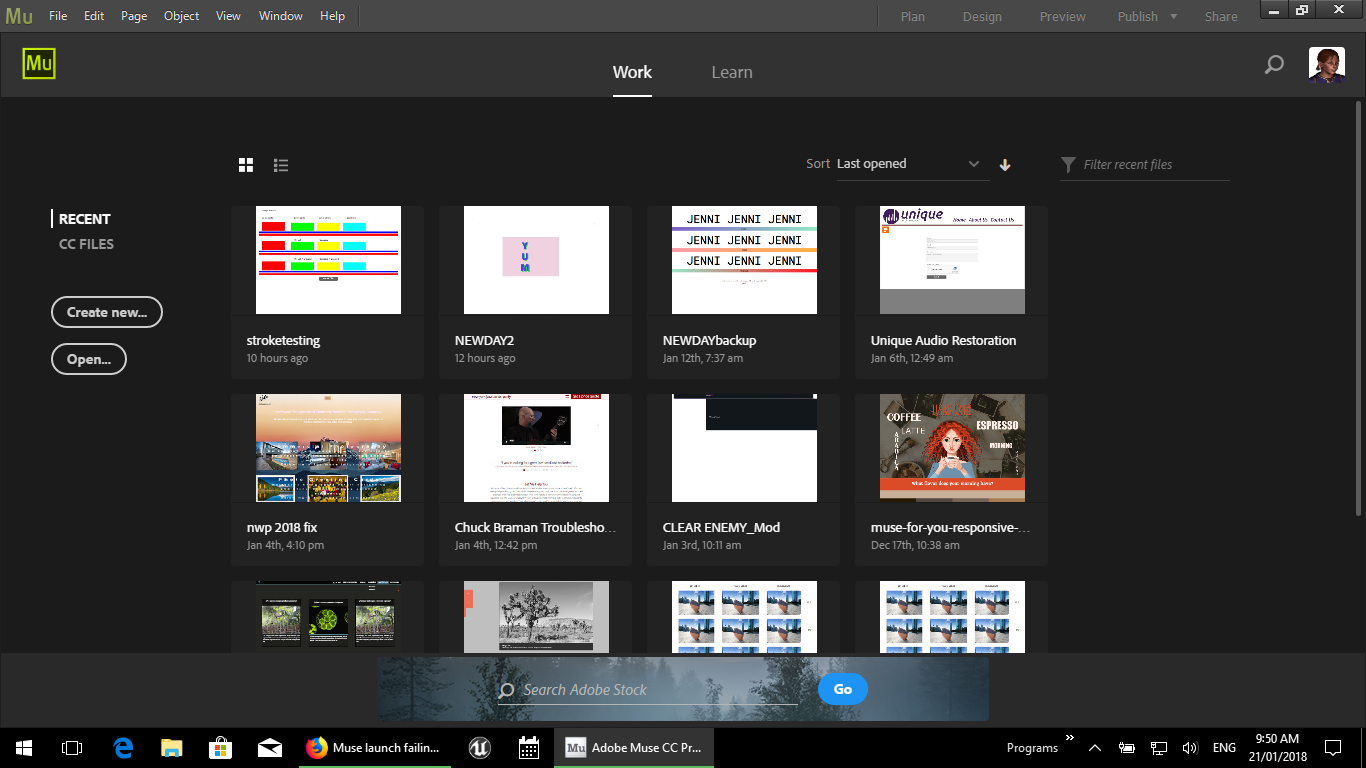Select CC FILES in the sidebar
This screenshot has height=768, width=1366.
[x=86, y=244]
